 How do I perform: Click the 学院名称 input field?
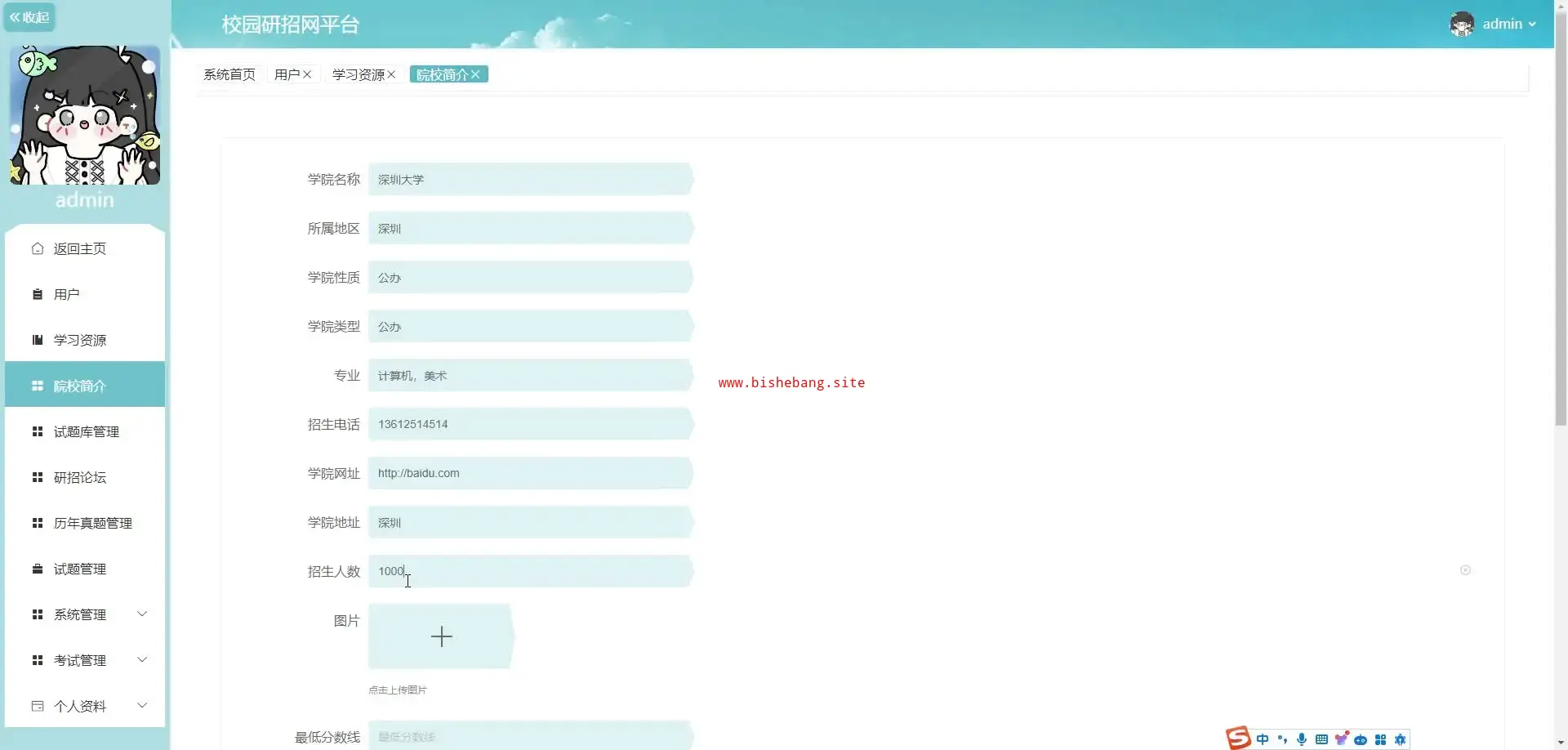click(x=531, y=179)
